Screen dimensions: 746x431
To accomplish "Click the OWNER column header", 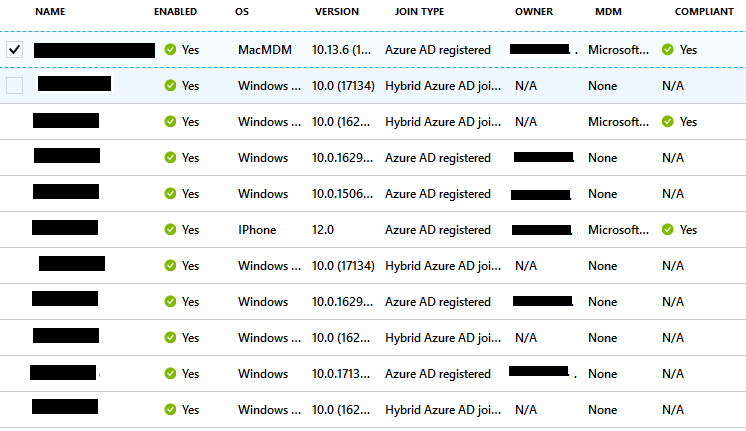I will pyautogui.click(x=533, y=12).
